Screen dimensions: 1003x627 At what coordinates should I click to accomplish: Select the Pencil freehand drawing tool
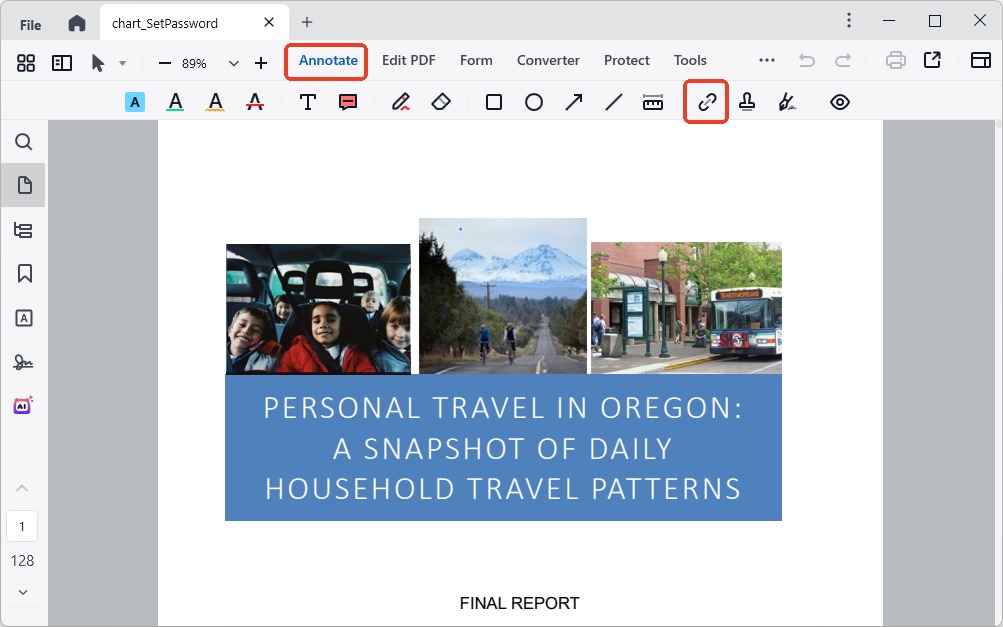pyautogui.click(x=401, y=101)
